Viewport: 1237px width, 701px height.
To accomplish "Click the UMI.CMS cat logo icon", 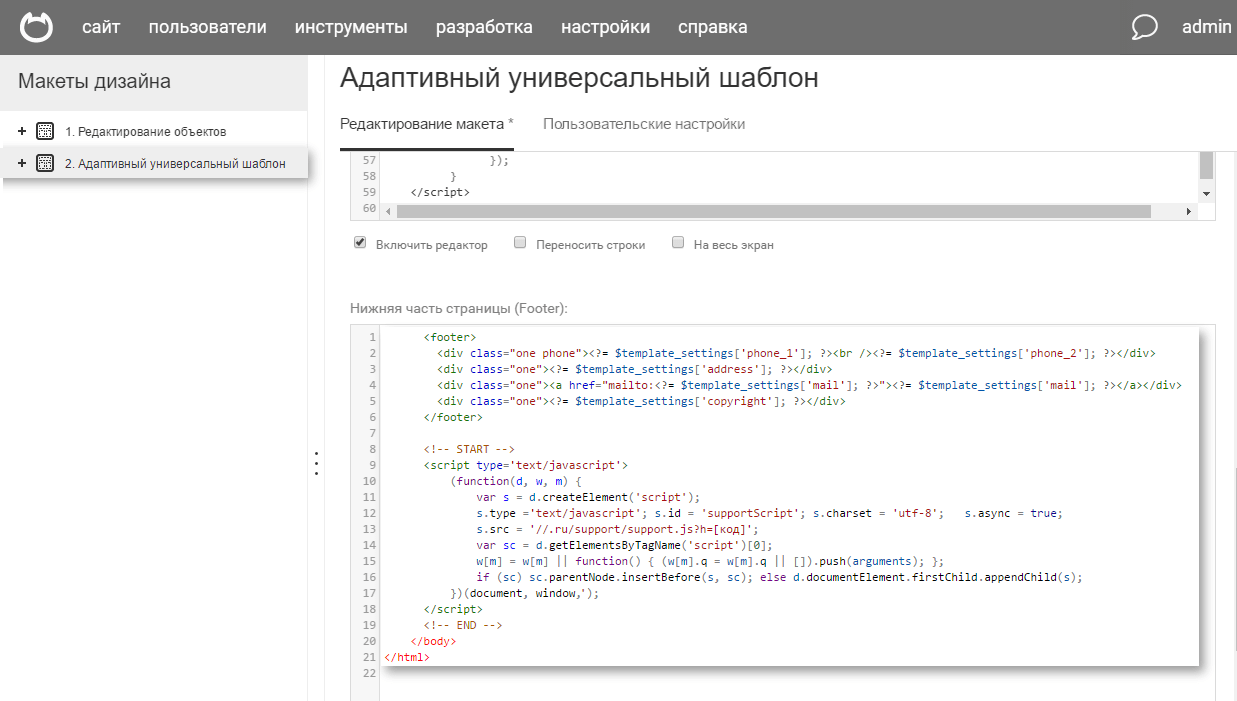I will tap(37, 27).
